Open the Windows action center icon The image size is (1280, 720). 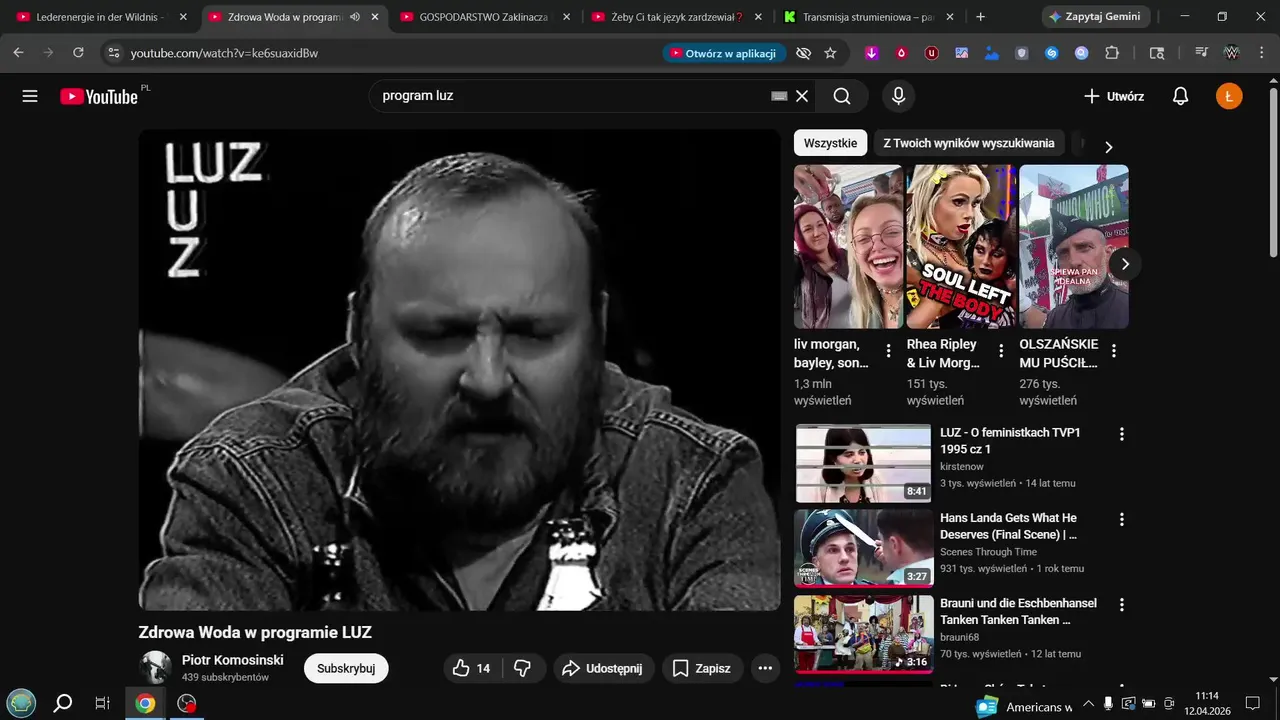[1252, 703]
